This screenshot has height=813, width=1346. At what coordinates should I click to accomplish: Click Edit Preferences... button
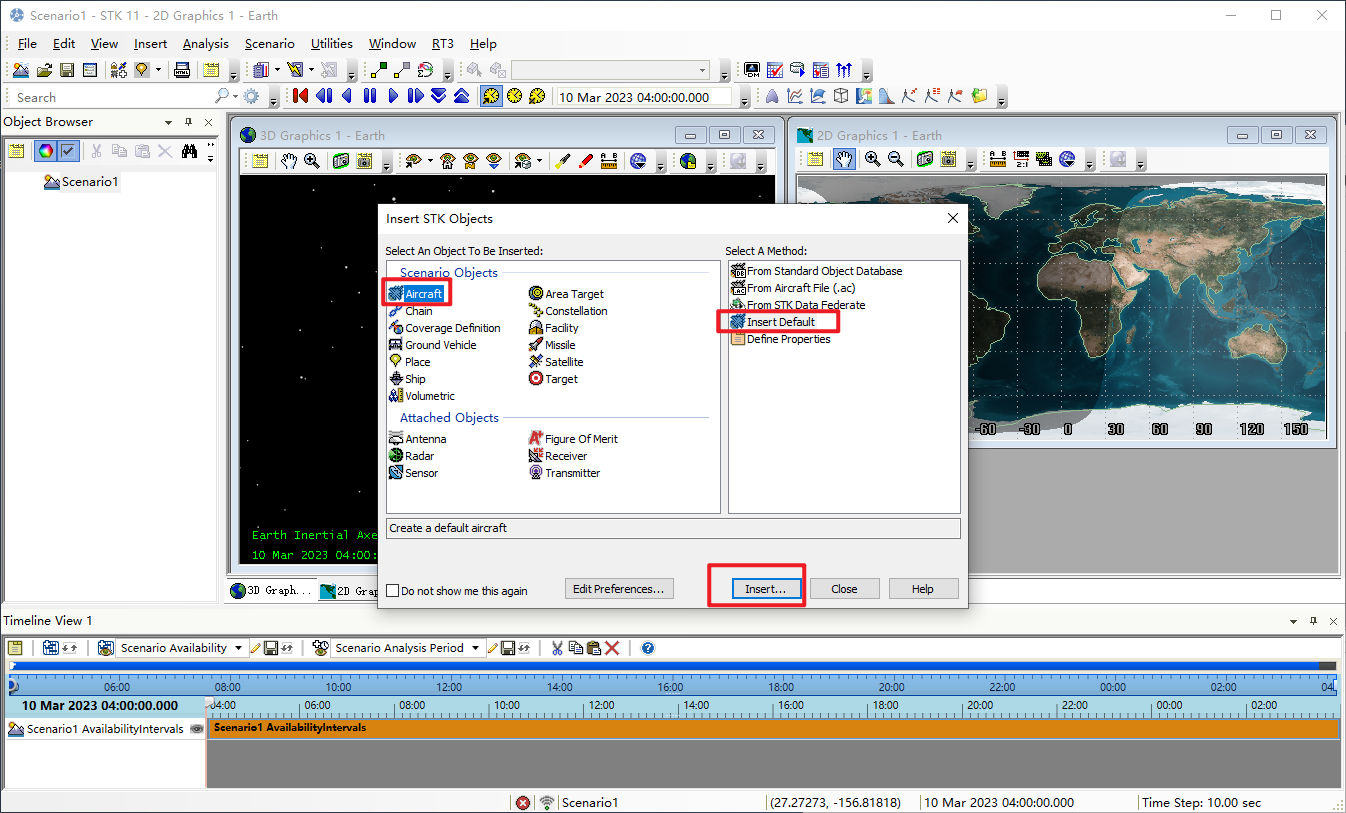coord(618,589)
